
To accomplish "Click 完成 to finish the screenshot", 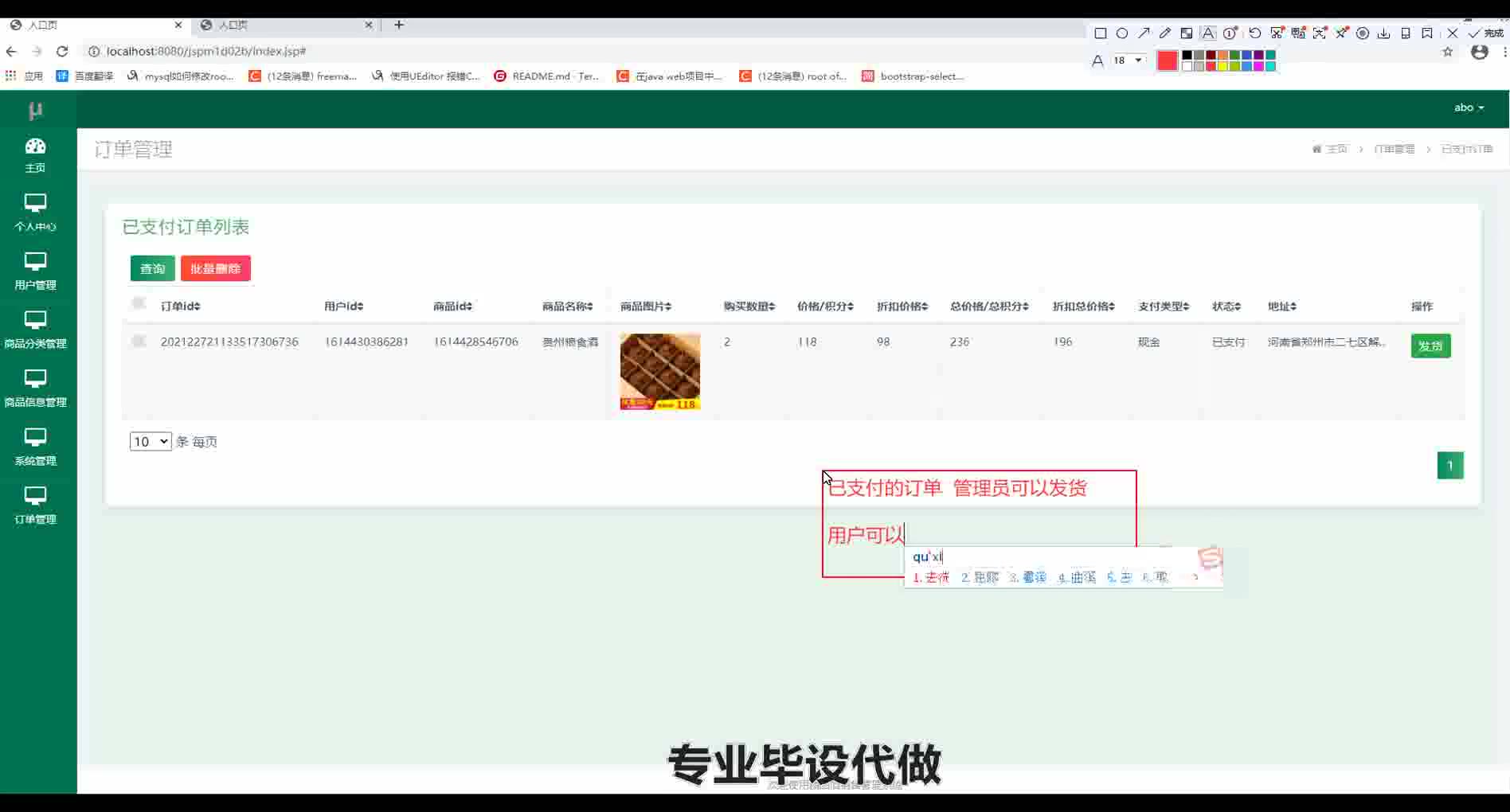I will (1486, 33).
